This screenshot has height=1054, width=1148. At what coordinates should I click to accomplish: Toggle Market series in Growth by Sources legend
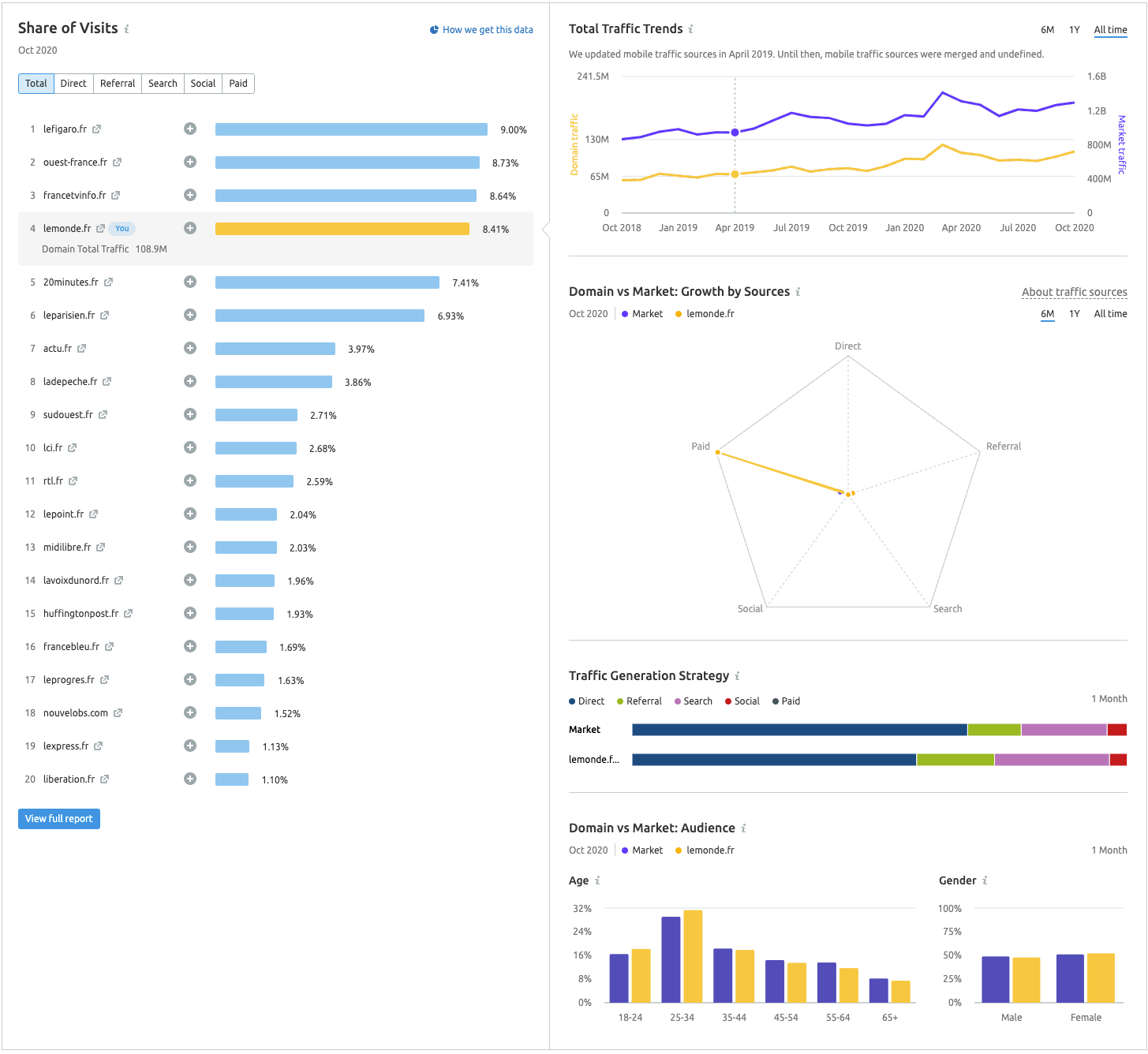(x=642, y=314)
